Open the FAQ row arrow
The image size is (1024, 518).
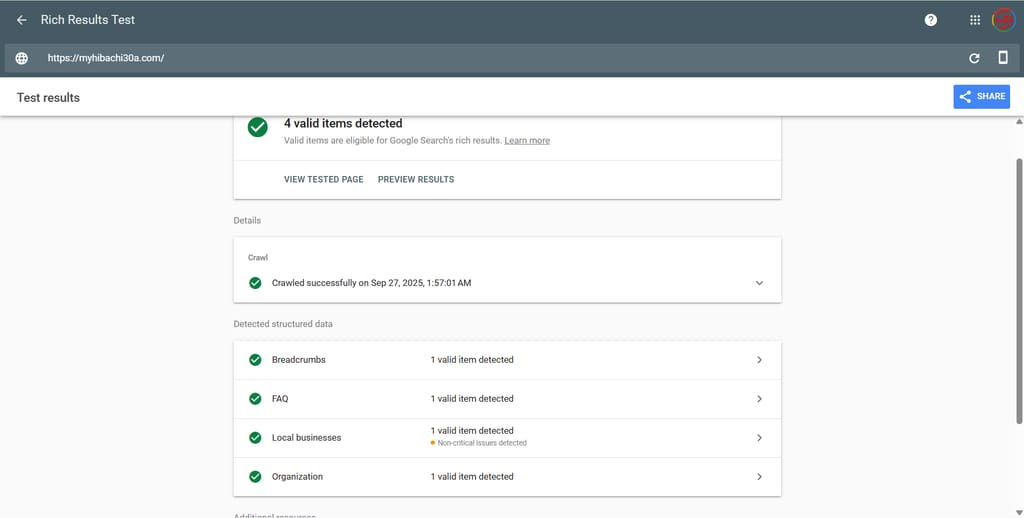(759, 399)
